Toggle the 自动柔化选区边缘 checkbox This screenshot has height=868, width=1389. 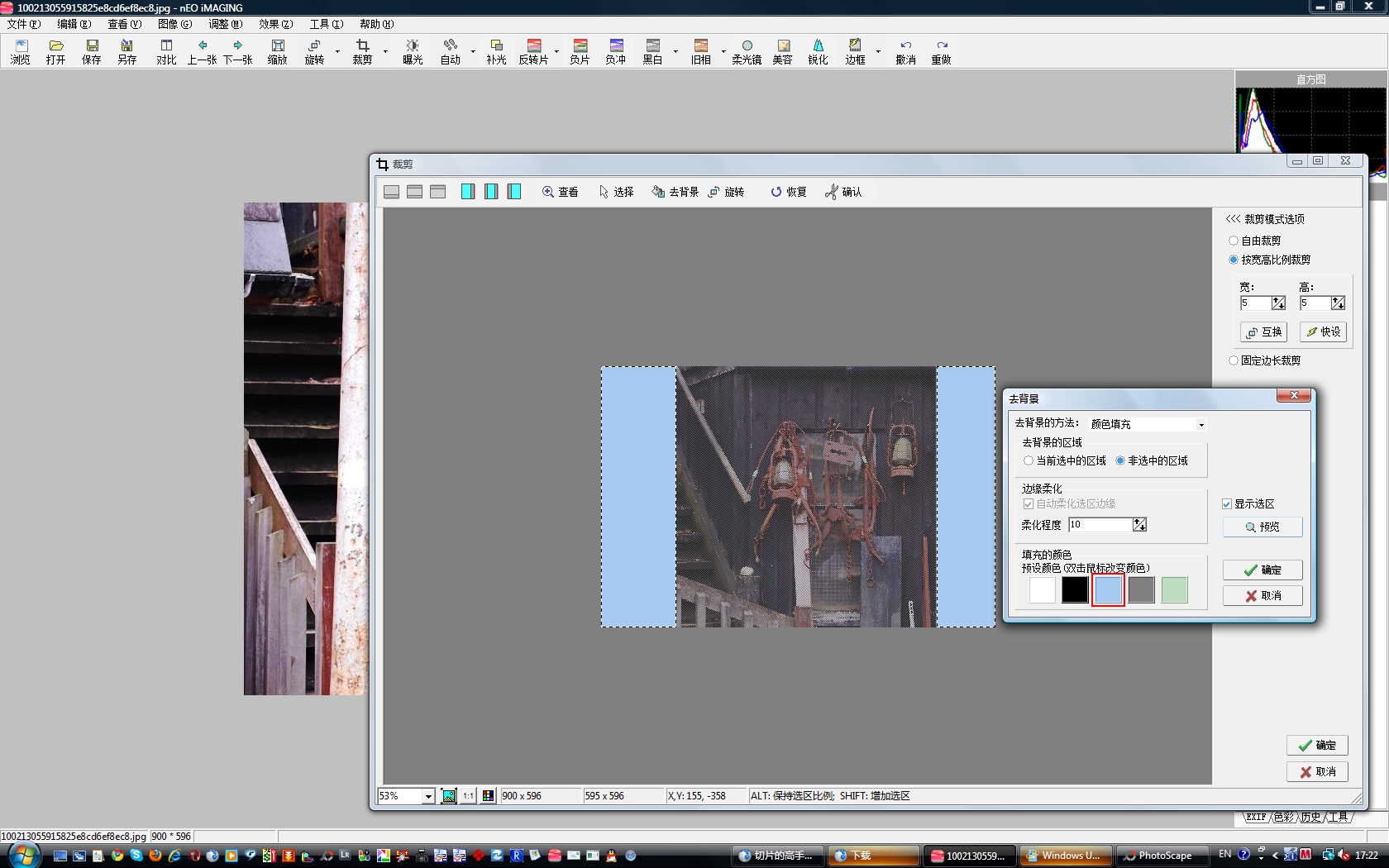click(1029, 503)
